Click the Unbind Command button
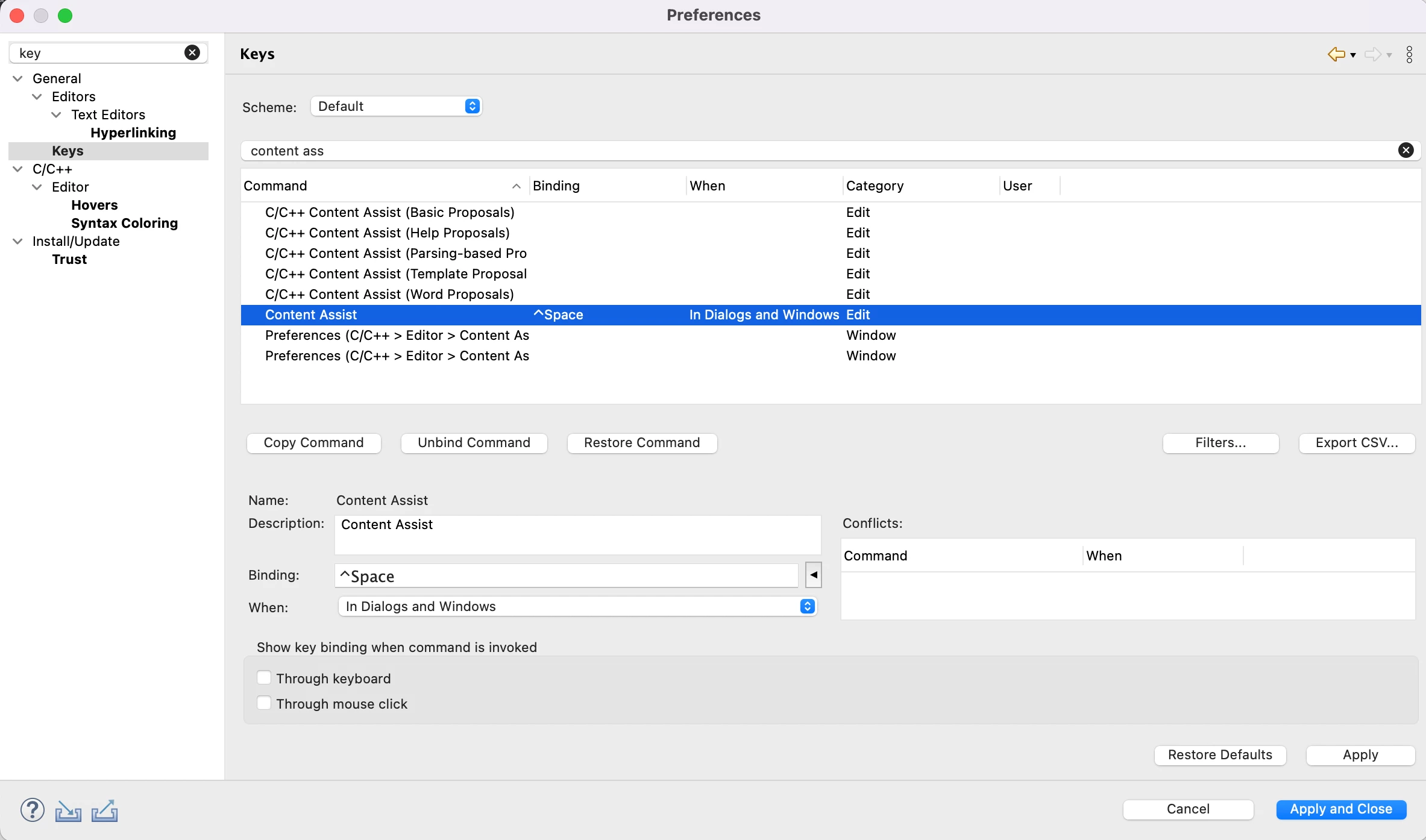Viewport: 1426px width, 840px height. pyautogui.click(x=474, y=443)
